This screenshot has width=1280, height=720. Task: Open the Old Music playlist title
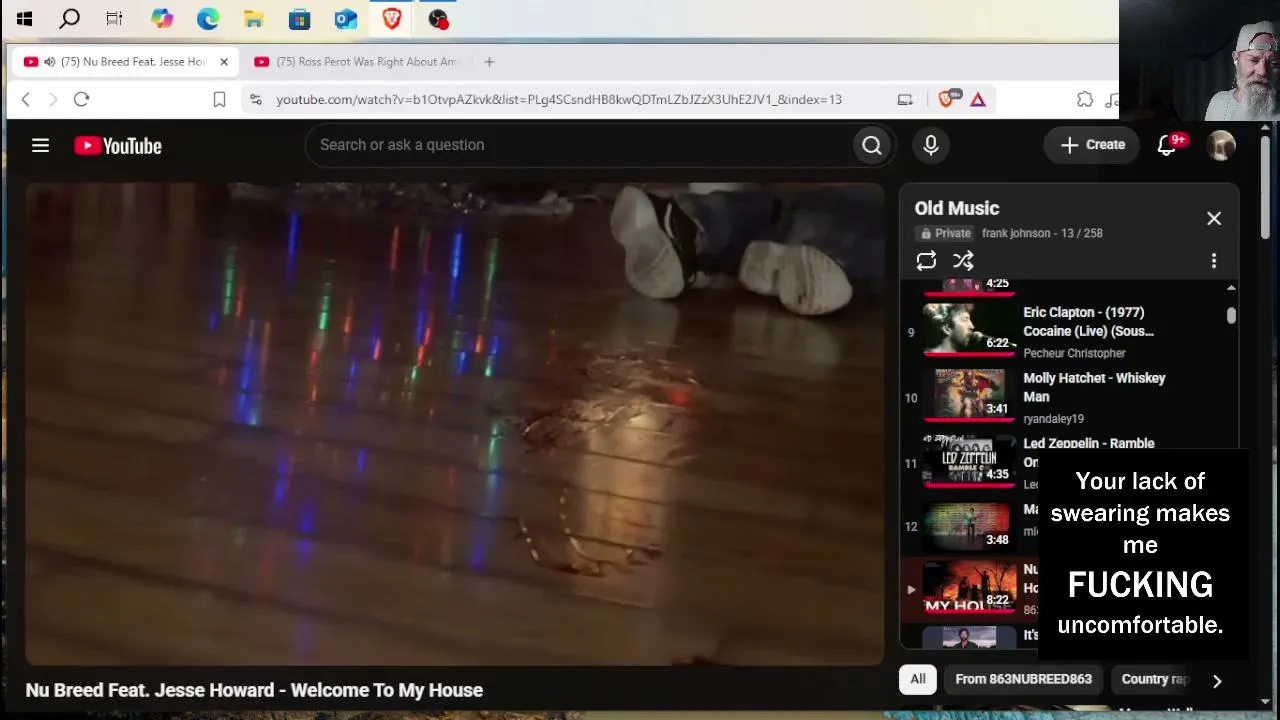pos(957,208)
